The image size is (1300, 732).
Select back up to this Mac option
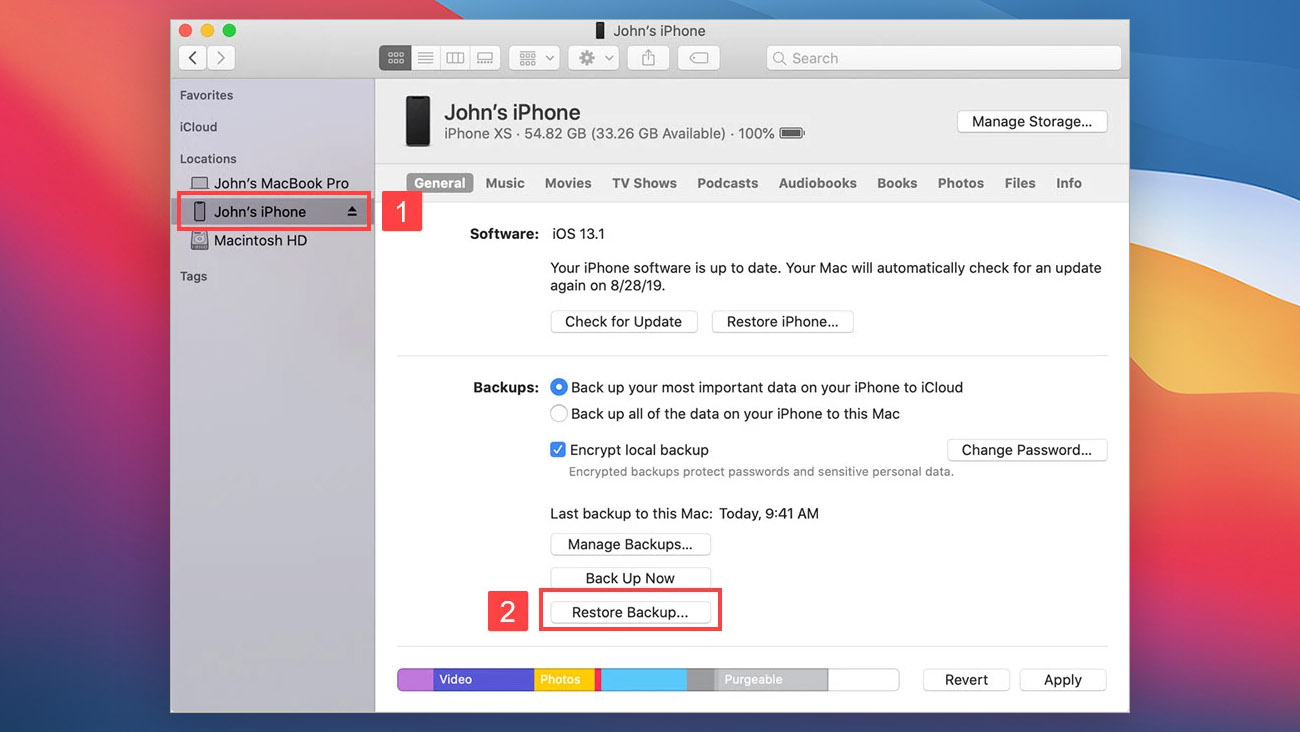[x=559, y=413]
